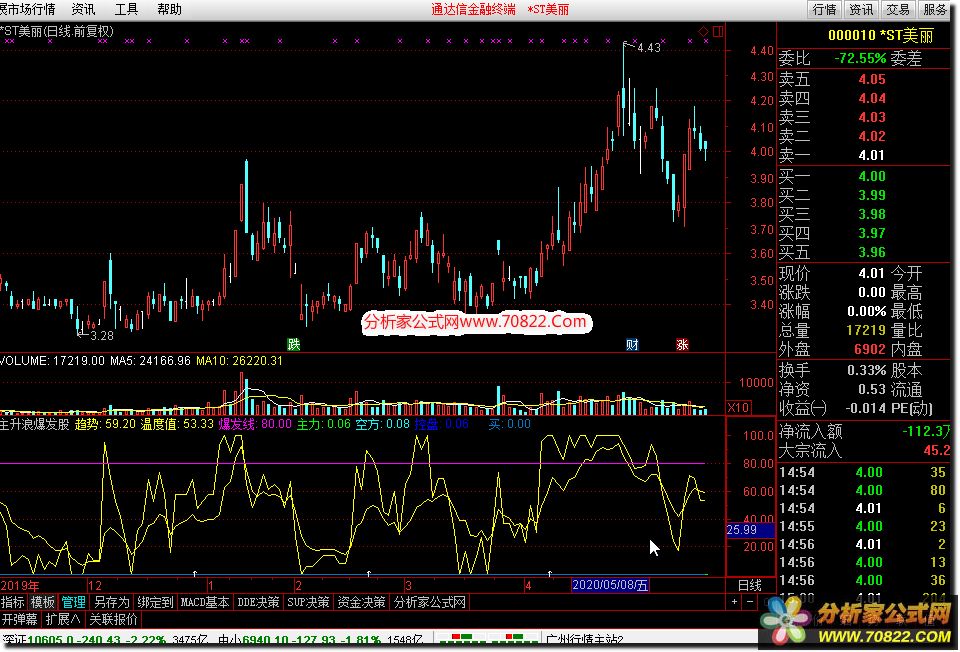The height and width of the screenshot is (652, 960).
Task: Open the 工具 menu
Action: click(x=126, y=9)
